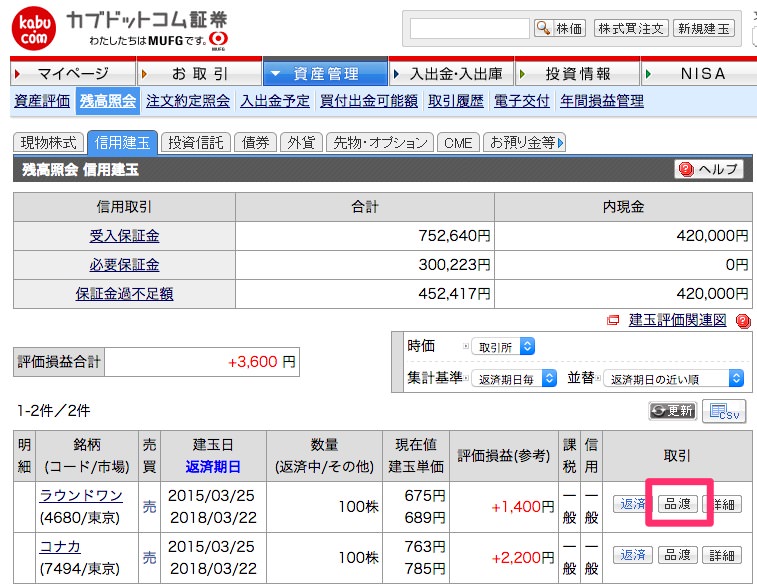
Task: Select 残高照会 submenu item
Action: [x=108, y=101]
